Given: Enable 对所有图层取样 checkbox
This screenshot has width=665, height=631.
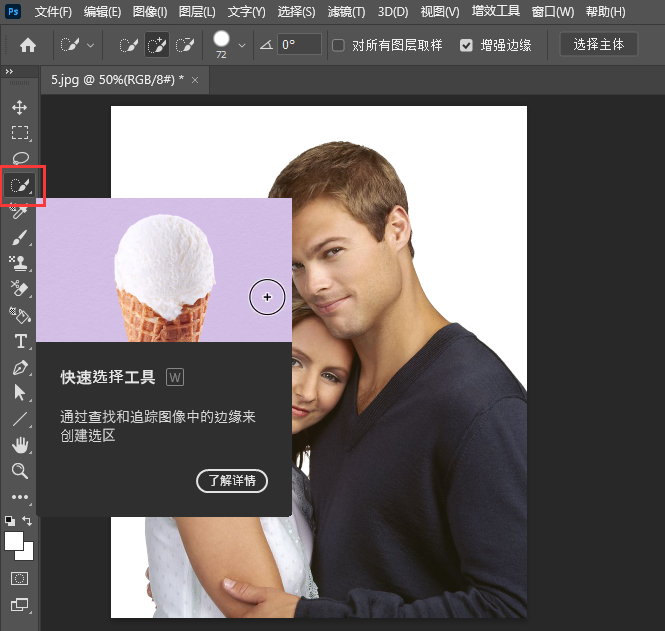Looking at the screenshot, I should 338,45.
